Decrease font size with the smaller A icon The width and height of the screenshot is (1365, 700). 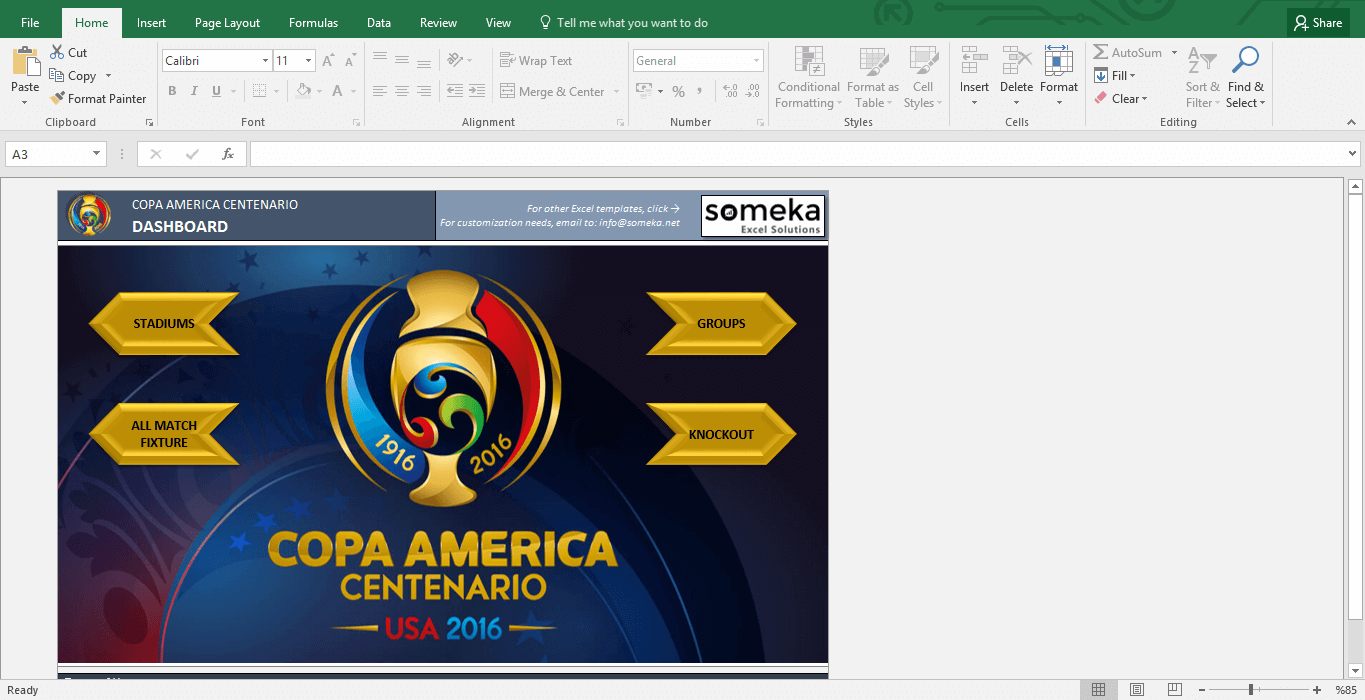point(349,61)
